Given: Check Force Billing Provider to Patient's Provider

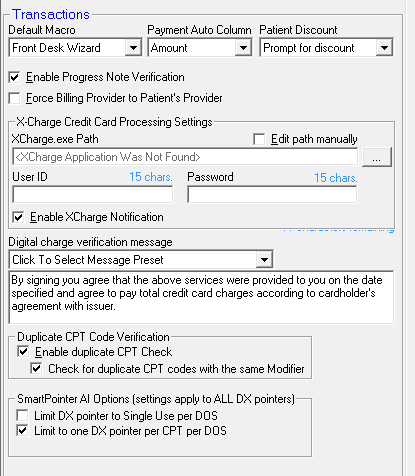Looking at the screenshot, I should (x=14, y=98).
